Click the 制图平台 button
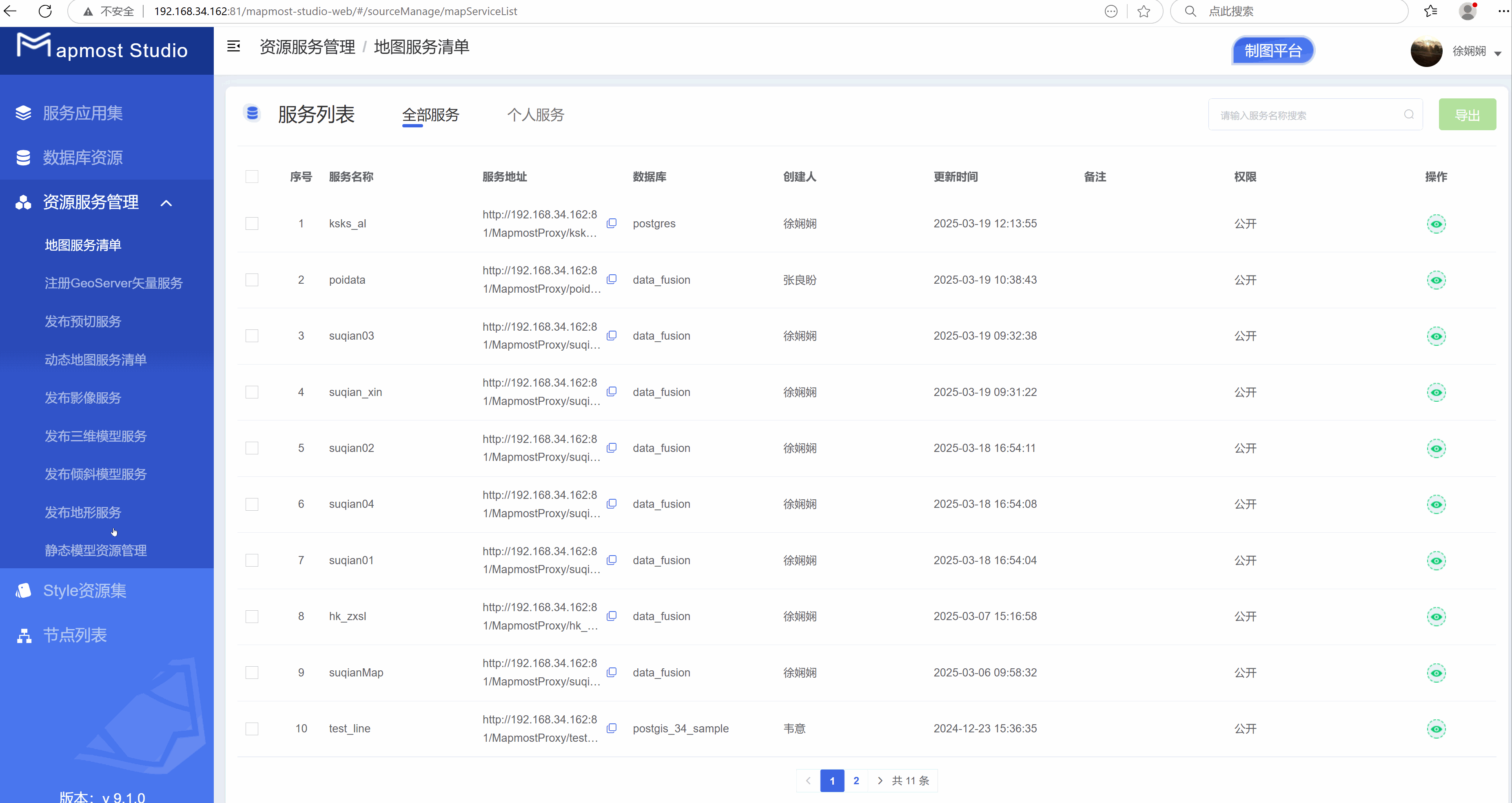 point(1273,51)
